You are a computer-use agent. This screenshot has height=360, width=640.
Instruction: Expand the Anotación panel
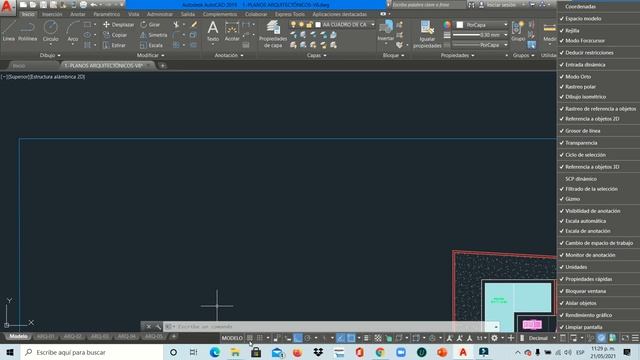[229, 55]
